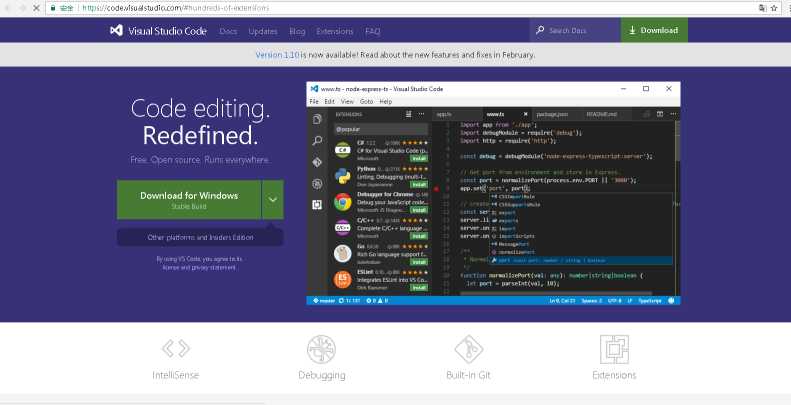The height and width of the screenshot is (405, 791).
Task: Pick the highlighted port autocomplete suggestion
Action: [581, 260]
